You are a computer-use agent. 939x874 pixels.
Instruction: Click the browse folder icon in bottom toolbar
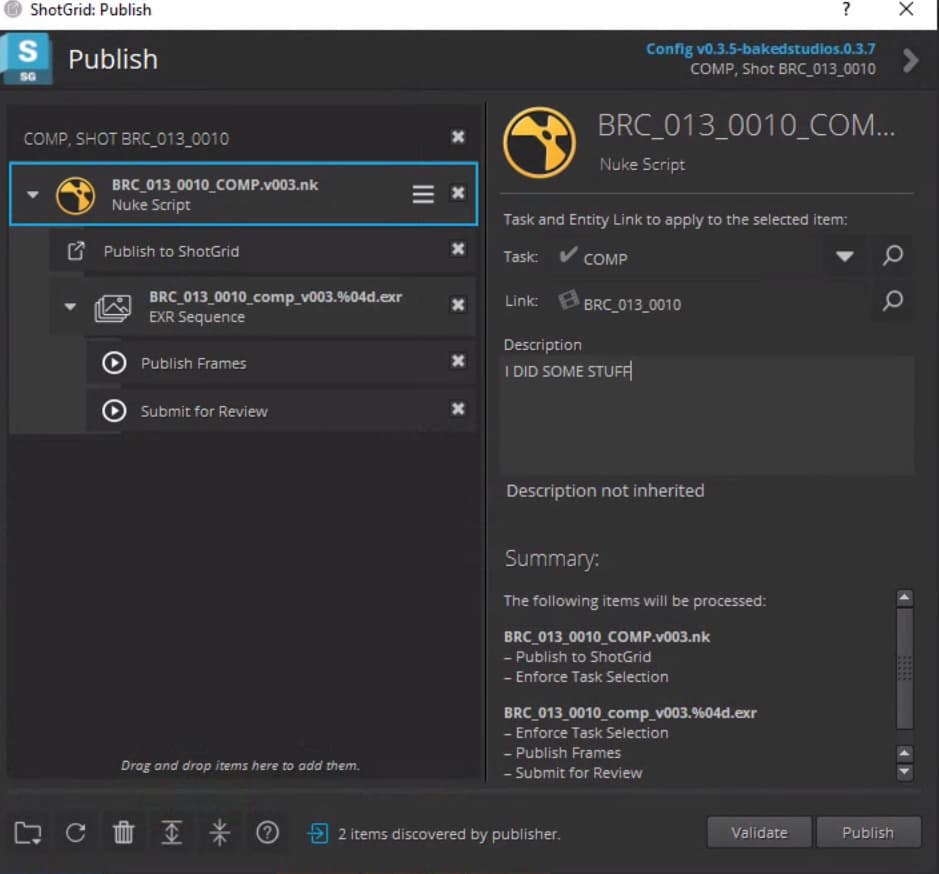point(28,832)
